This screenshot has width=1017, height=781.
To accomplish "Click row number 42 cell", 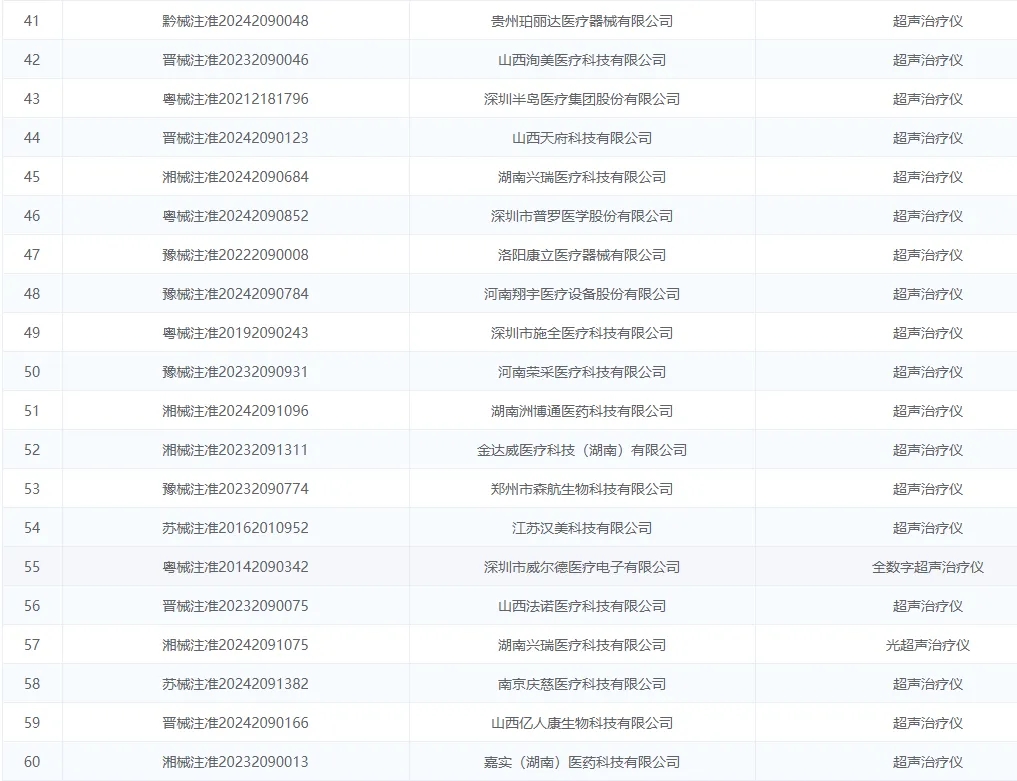I will [32, 60].
